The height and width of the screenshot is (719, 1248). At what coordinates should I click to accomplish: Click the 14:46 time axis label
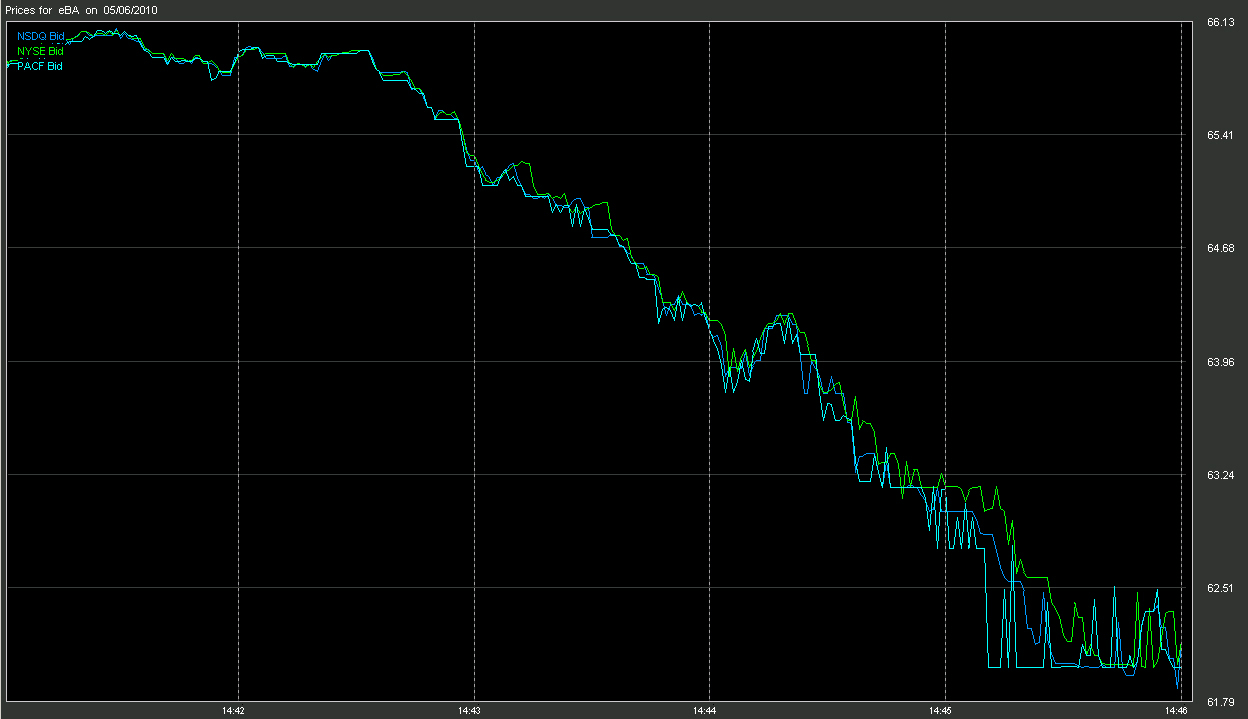[x=1177, y=711]
